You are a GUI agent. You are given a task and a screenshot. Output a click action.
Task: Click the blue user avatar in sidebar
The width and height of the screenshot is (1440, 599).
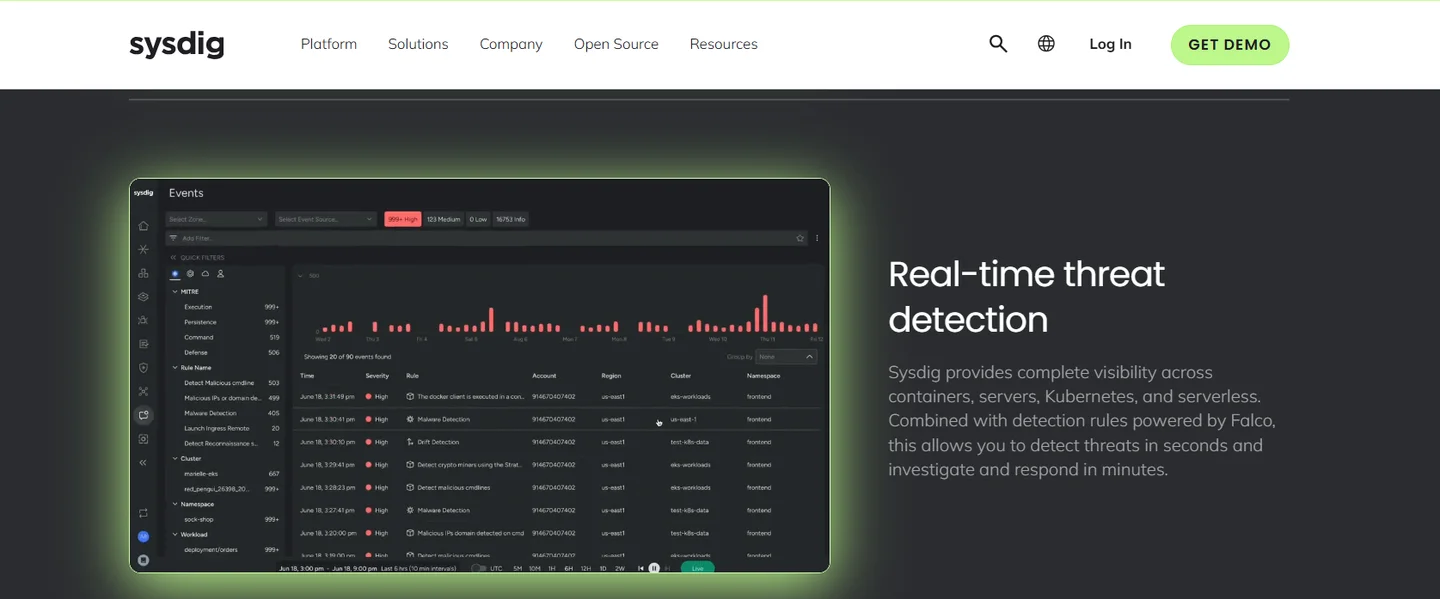click(x=144, y=537)
